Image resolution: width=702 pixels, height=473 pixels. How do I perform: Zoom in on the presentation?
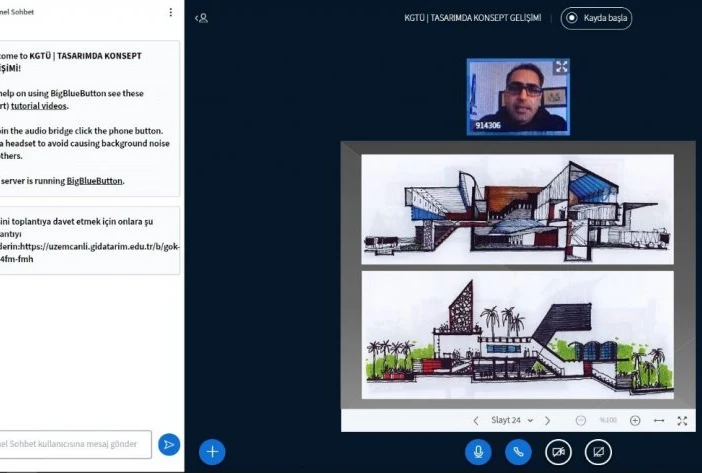pos(635,421)
